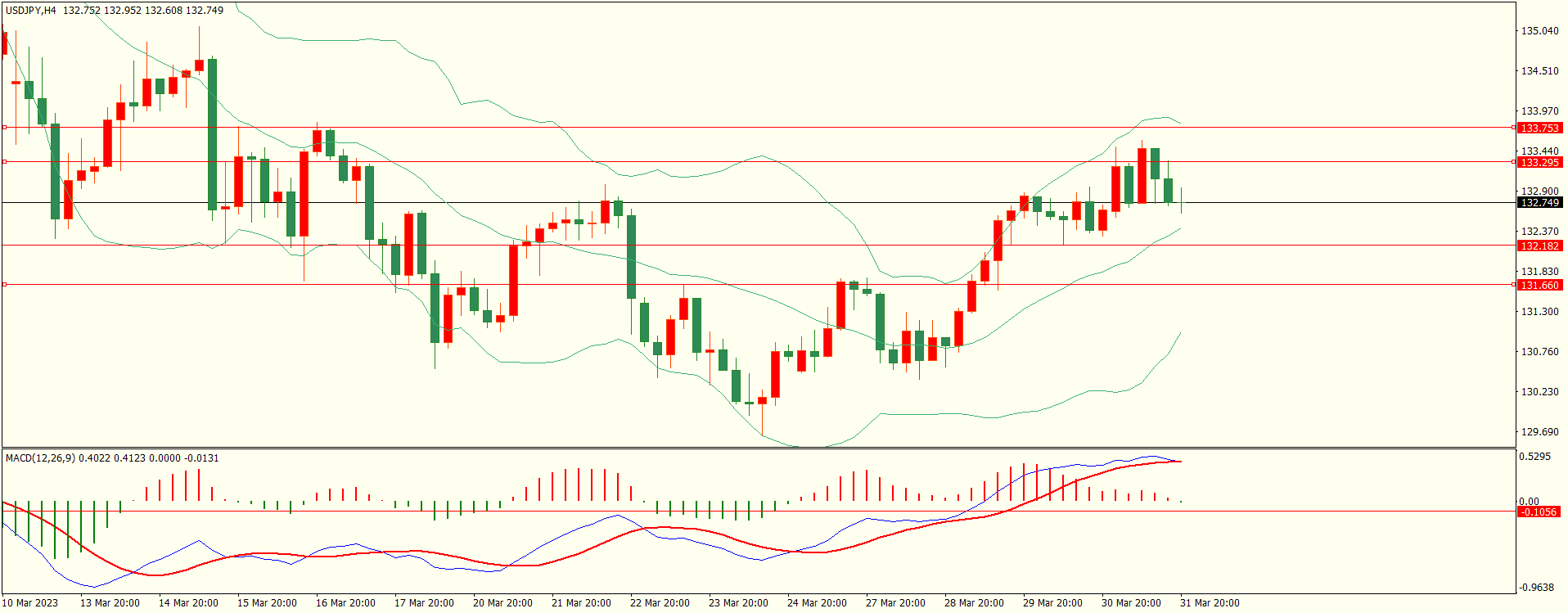Screen dimensions: 1568x613
Task: Click the USDJPY,H4 chart title text
Action: pyautogui.click(x=31, y=11)
